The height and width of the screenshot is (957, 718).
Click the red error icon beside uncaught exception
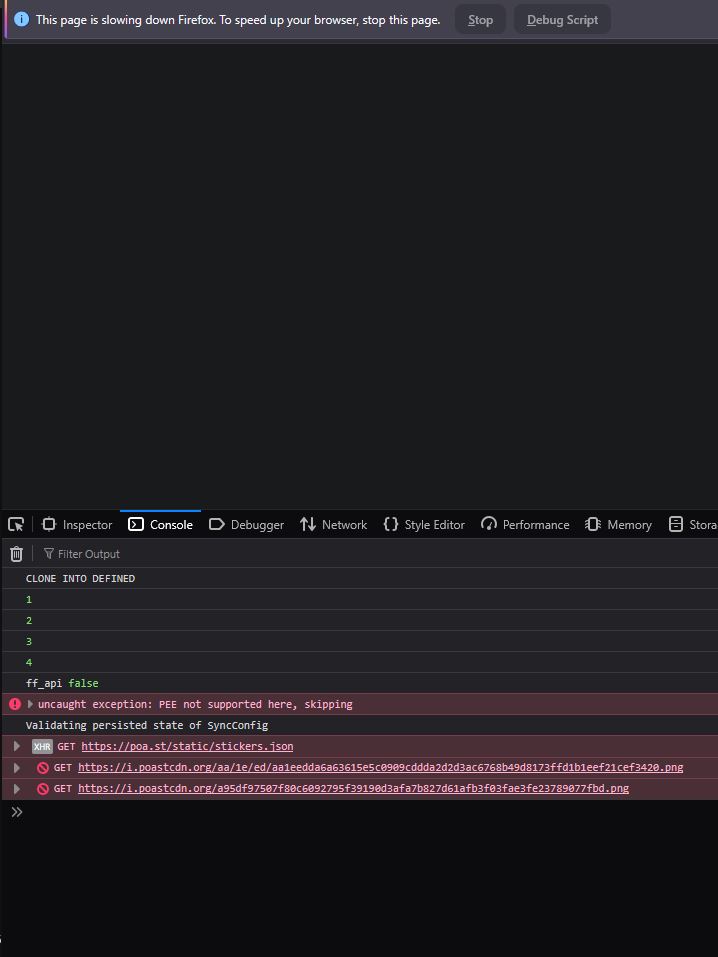pyautogui.click(x=15, y=704)
